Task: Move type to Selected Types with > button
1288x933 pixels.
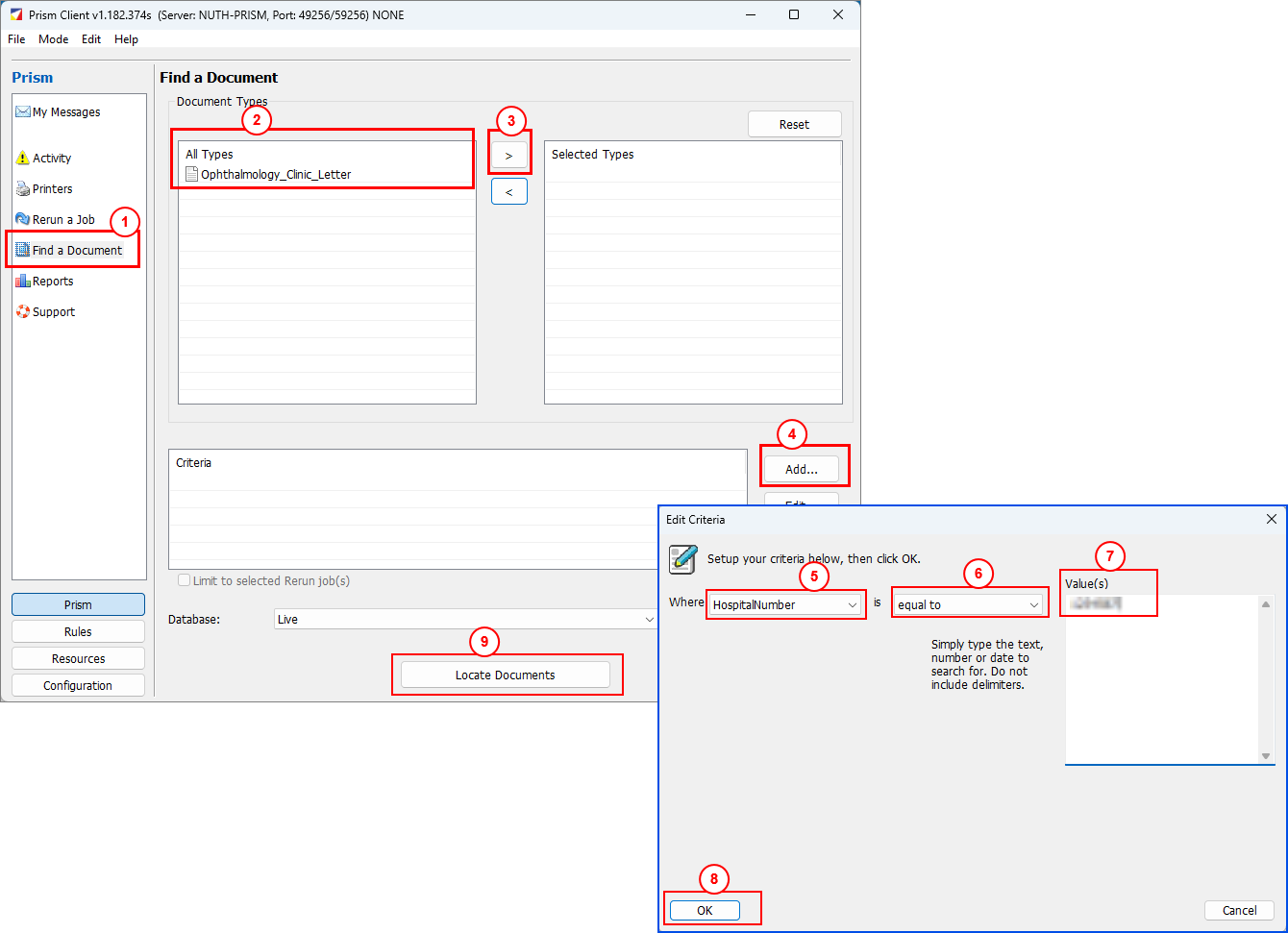Action: coord(508,156)
